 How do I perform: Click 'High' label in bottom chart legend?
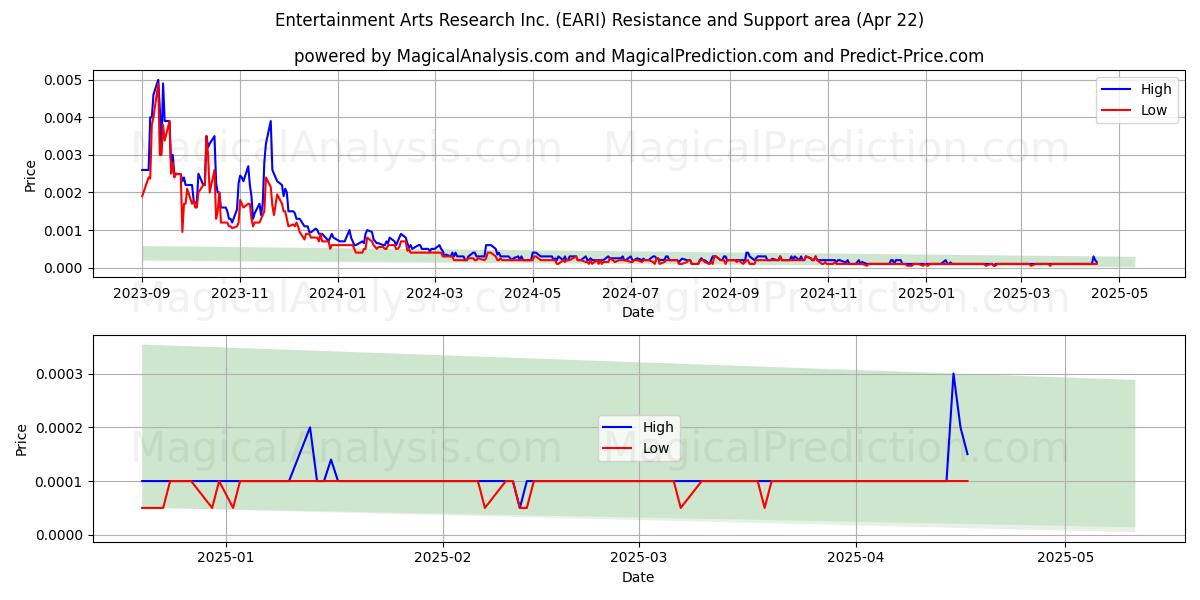pos(658,427)
